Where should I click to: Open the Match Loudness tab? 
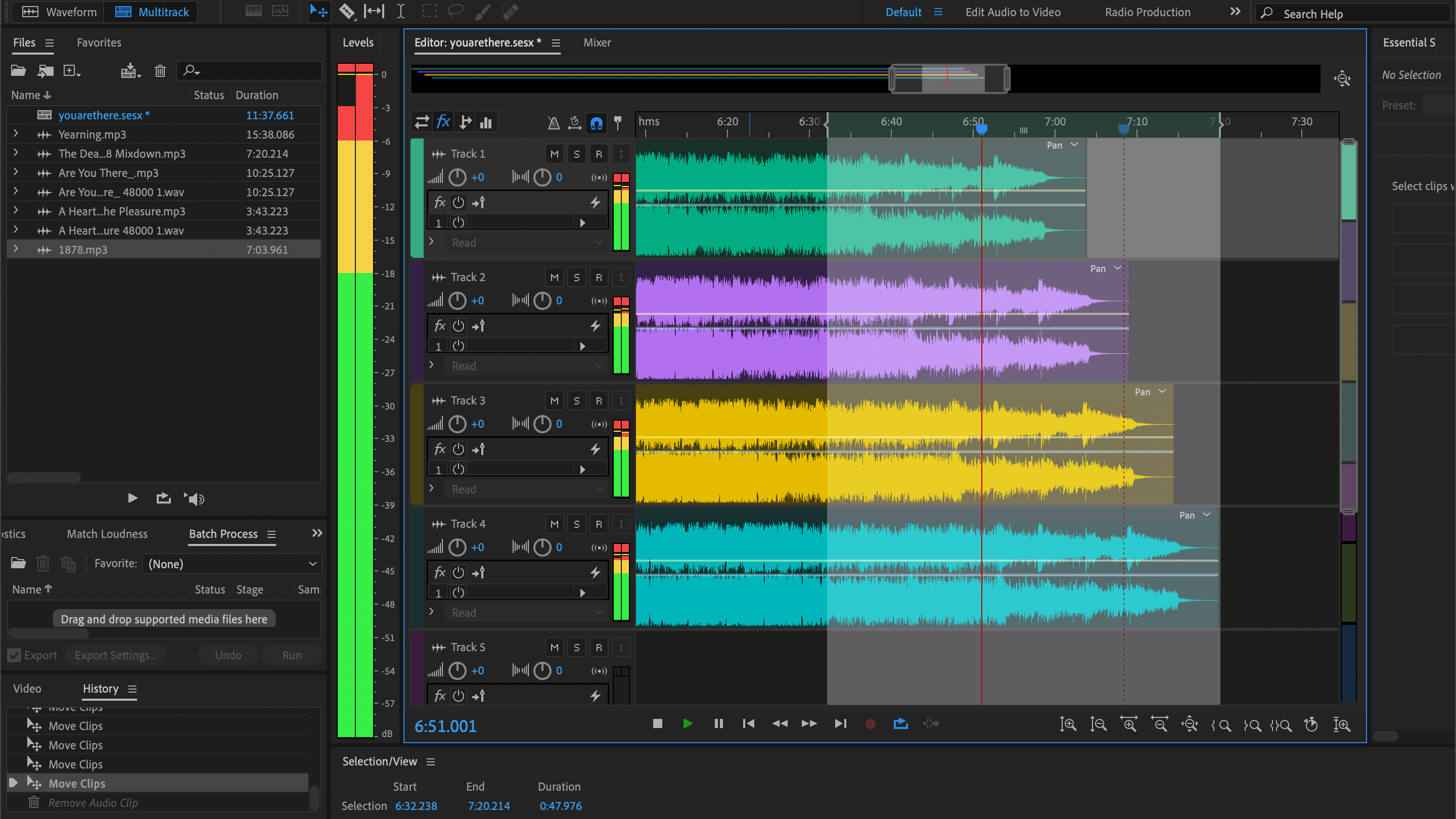click(x=107, y=533)
